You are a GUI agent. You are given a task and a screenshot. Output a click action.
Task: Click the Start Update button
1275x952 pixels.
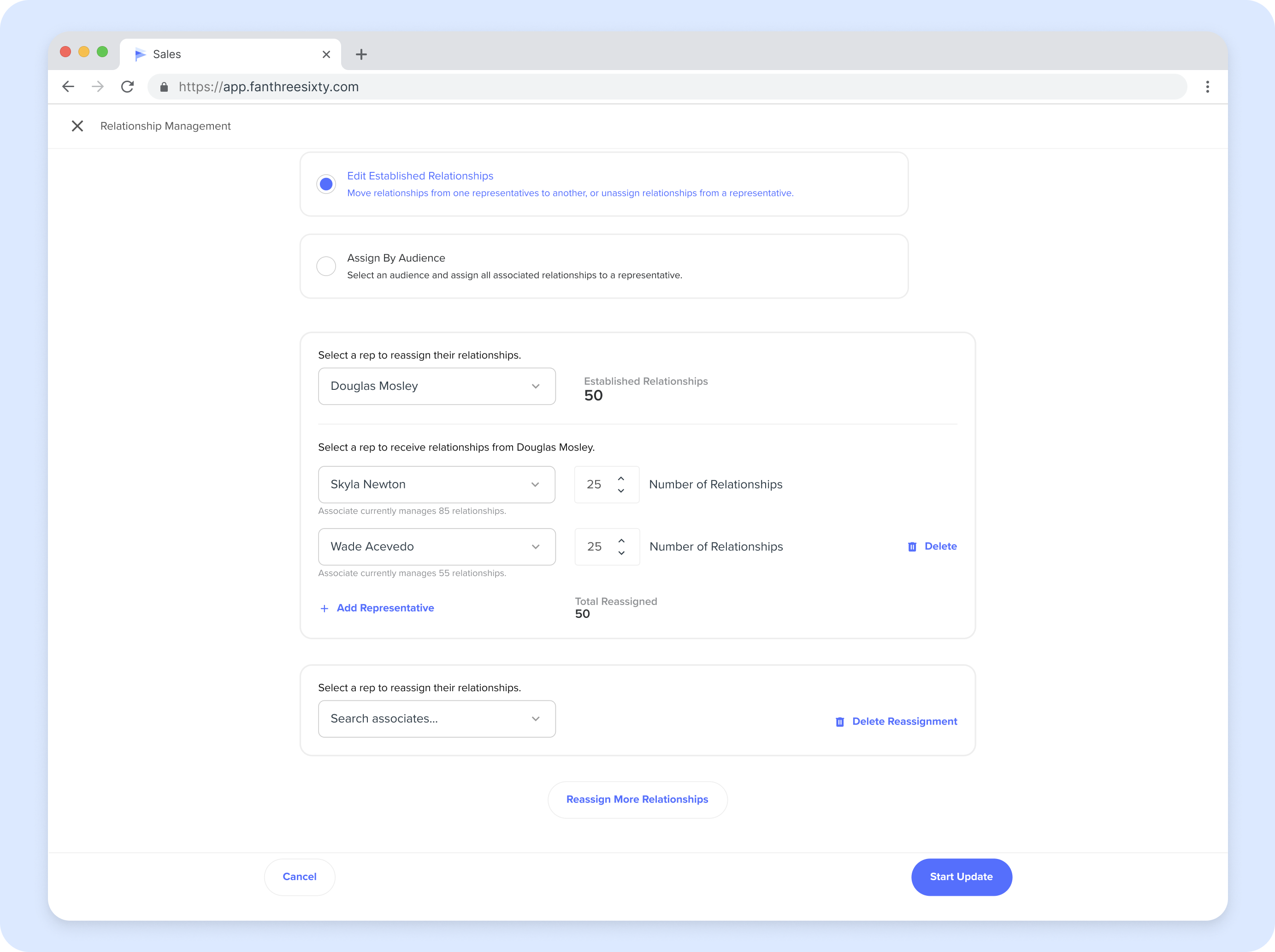coord(962,877)
